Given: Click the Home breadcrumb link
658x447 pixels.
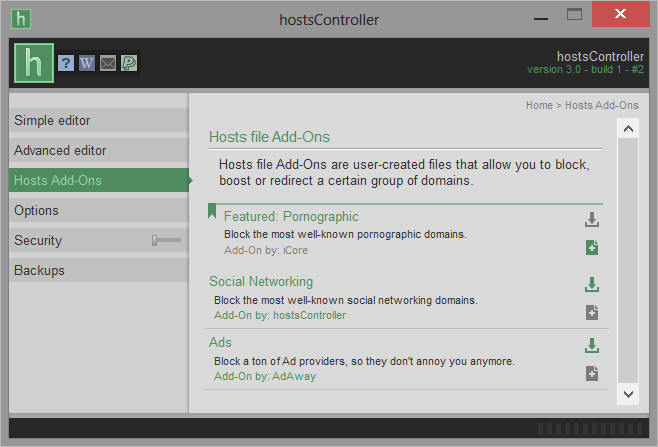Looking at the screenshot, I should pyautogui.click(x=539, y=105).
